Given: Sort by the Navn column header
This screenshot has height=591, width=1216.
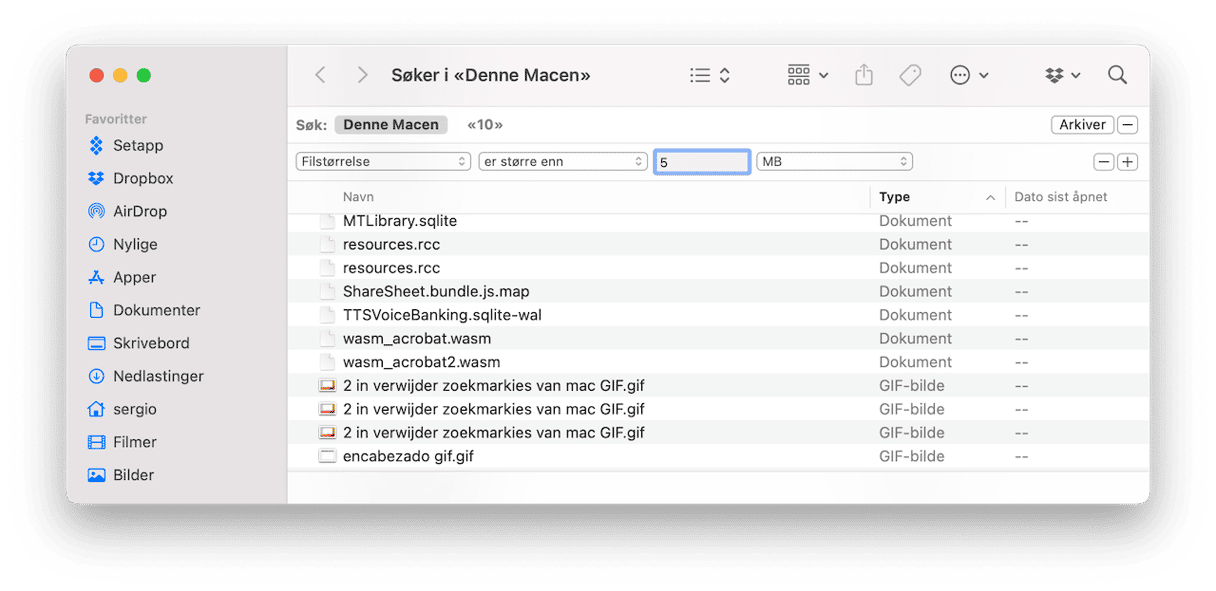Looking at the screenshot, I should [358, 197].
